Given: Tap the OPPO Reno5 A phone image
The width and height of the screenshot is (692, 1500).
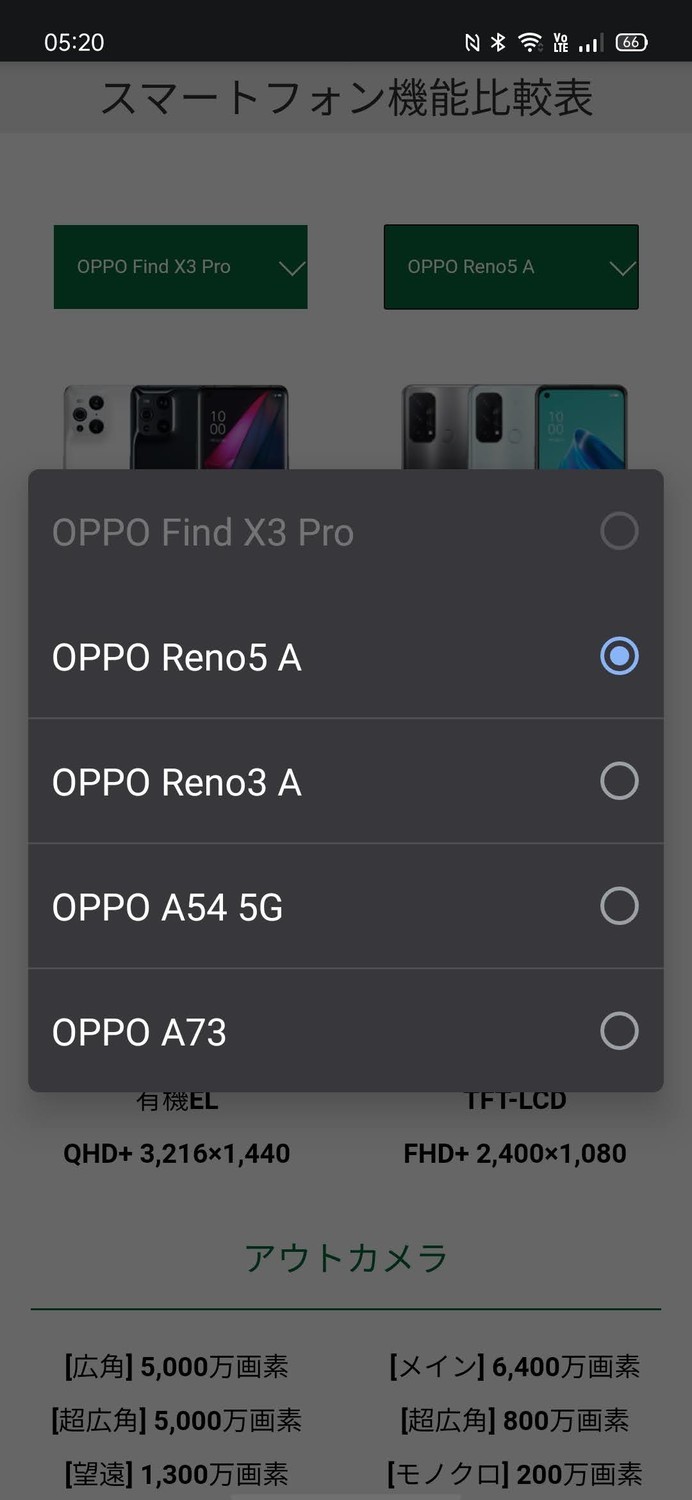Looking at the screenshot, I should (x=515, y=427).
